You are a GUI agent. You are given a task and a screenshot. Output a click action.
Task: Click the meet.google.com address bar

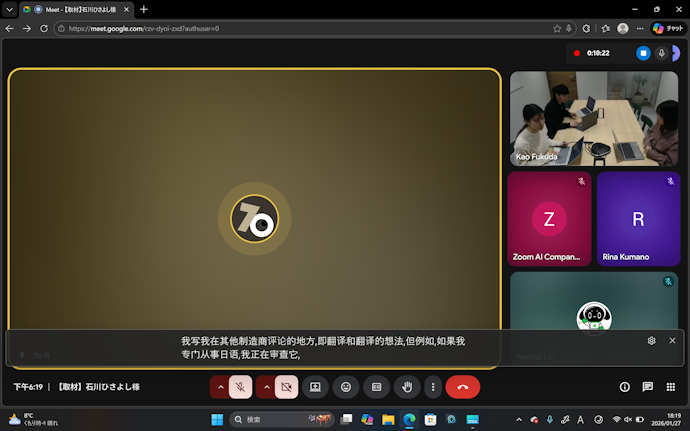click(308, 29)
